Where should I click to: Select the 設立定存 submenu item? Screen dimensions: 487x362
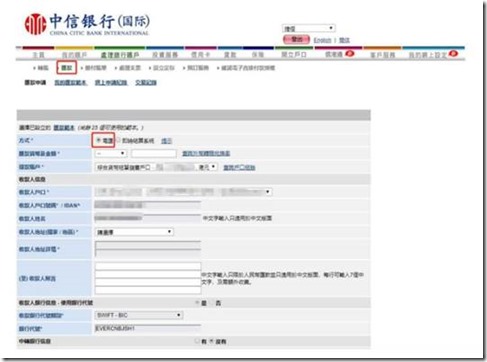pyautogui.click(x=164, y=68)
